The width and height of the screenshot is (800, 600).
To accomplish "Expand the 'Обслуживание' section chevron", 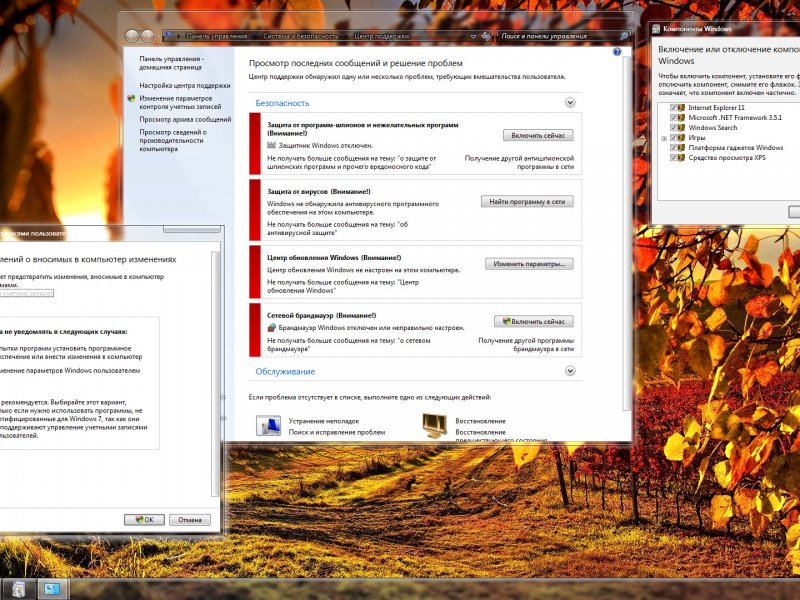I will pos(570,371).
